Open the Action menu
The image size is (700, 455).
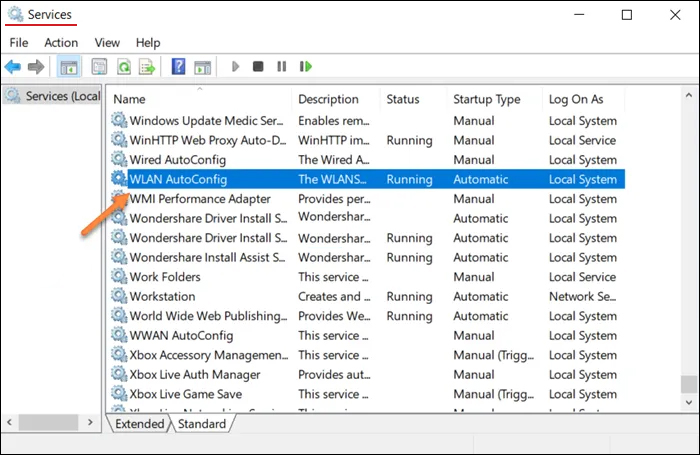click(61, 43)
